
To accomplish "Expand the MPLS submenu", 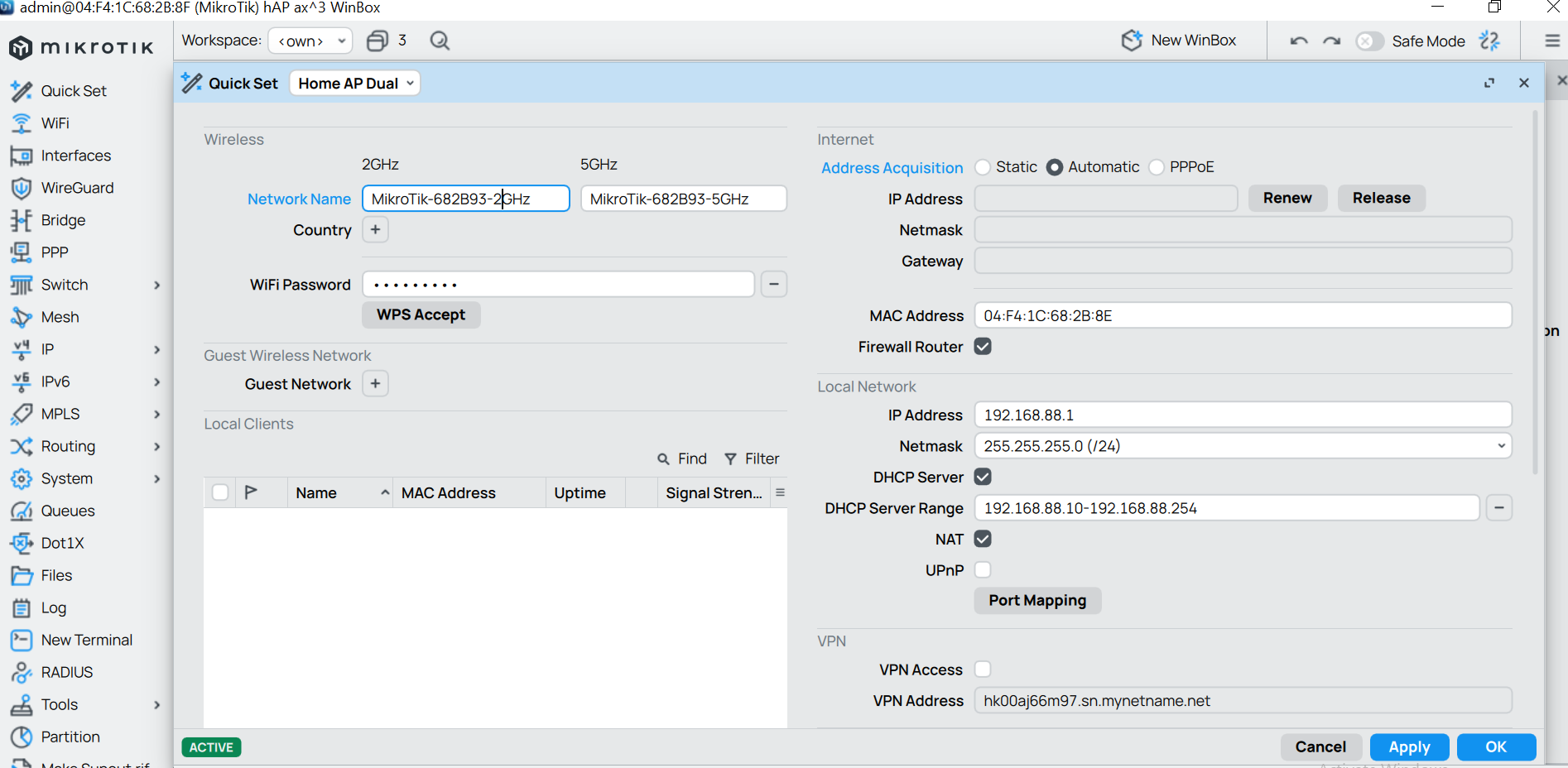I will click(157, 414).
